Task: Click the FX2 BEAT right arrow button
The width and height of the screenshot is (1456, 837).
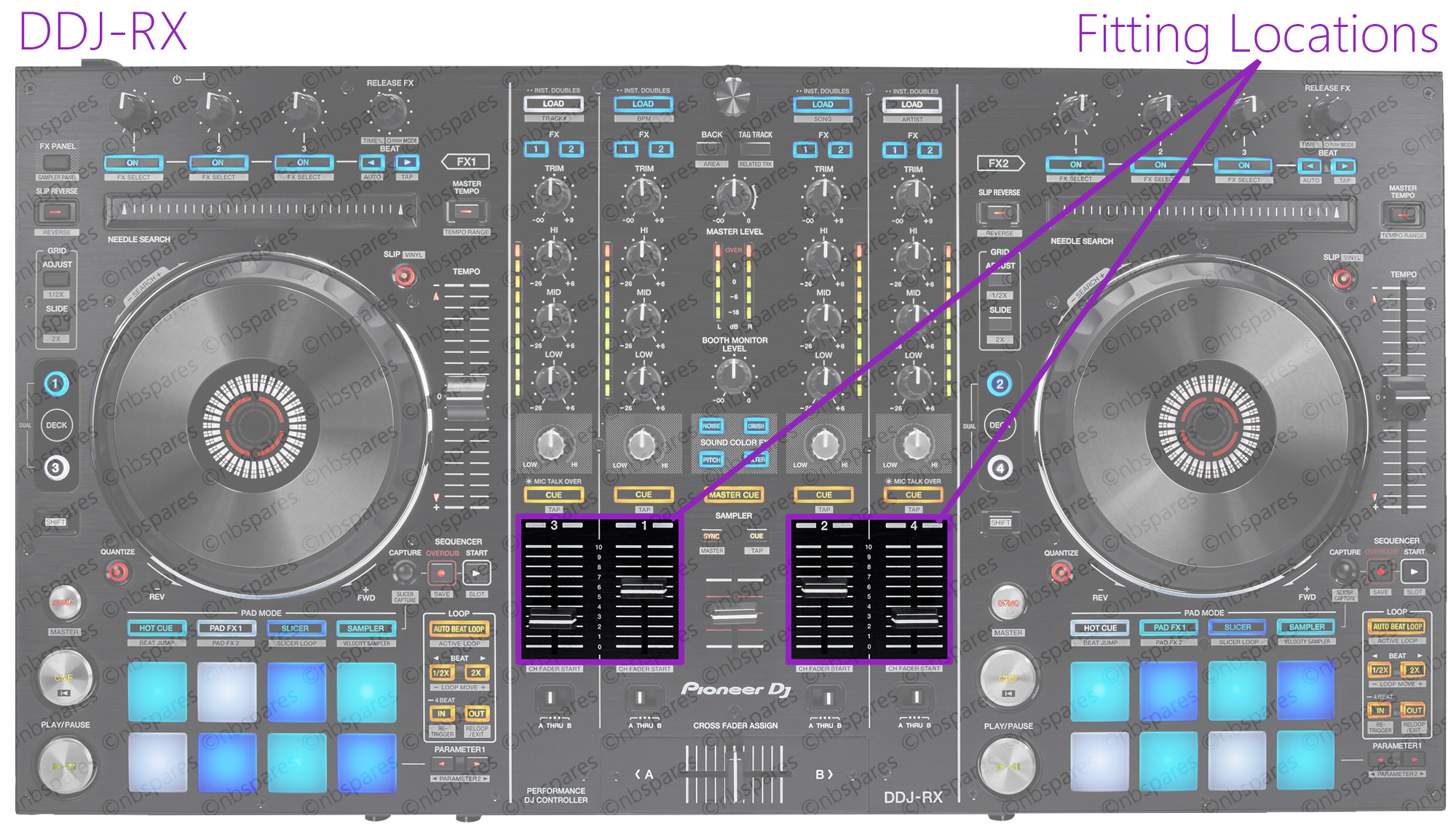Action: coord(1343,166)
